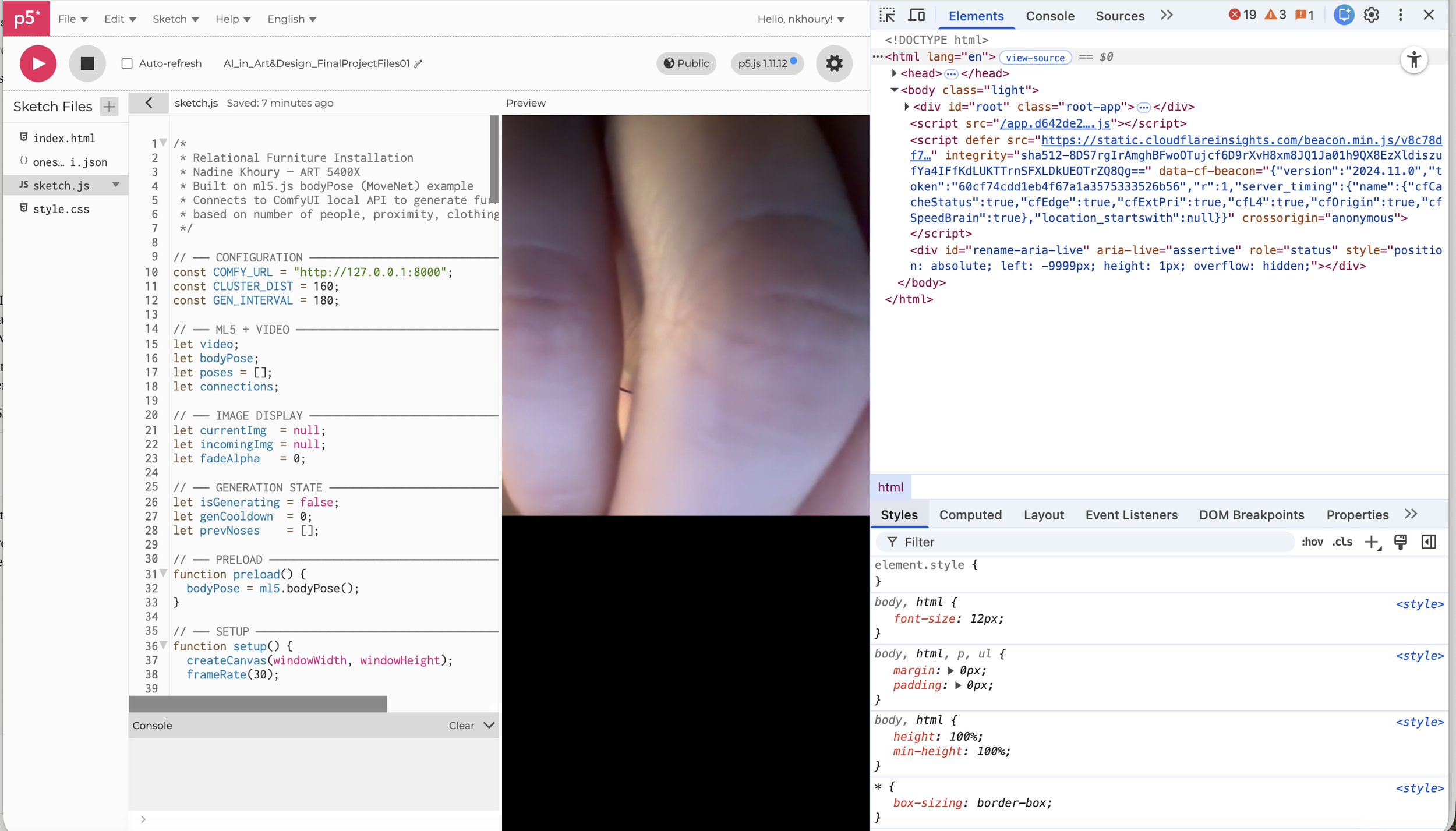Switch to the Layout pane
The width and height of the screenshot is (1456, 831).
tap(1044, 515)
